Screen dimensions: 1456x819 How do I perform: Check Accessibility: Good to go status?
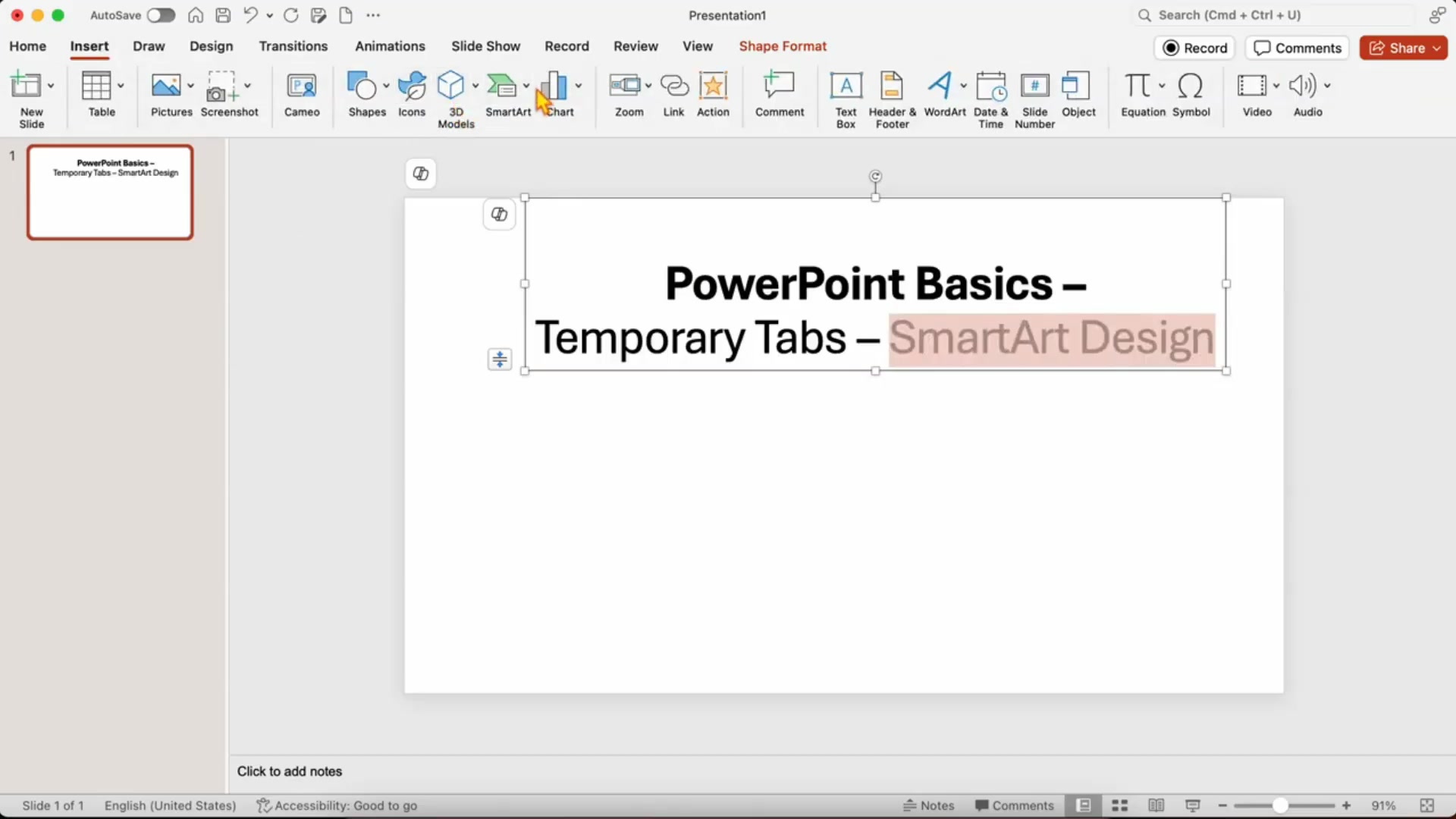(x=337, y=805)
